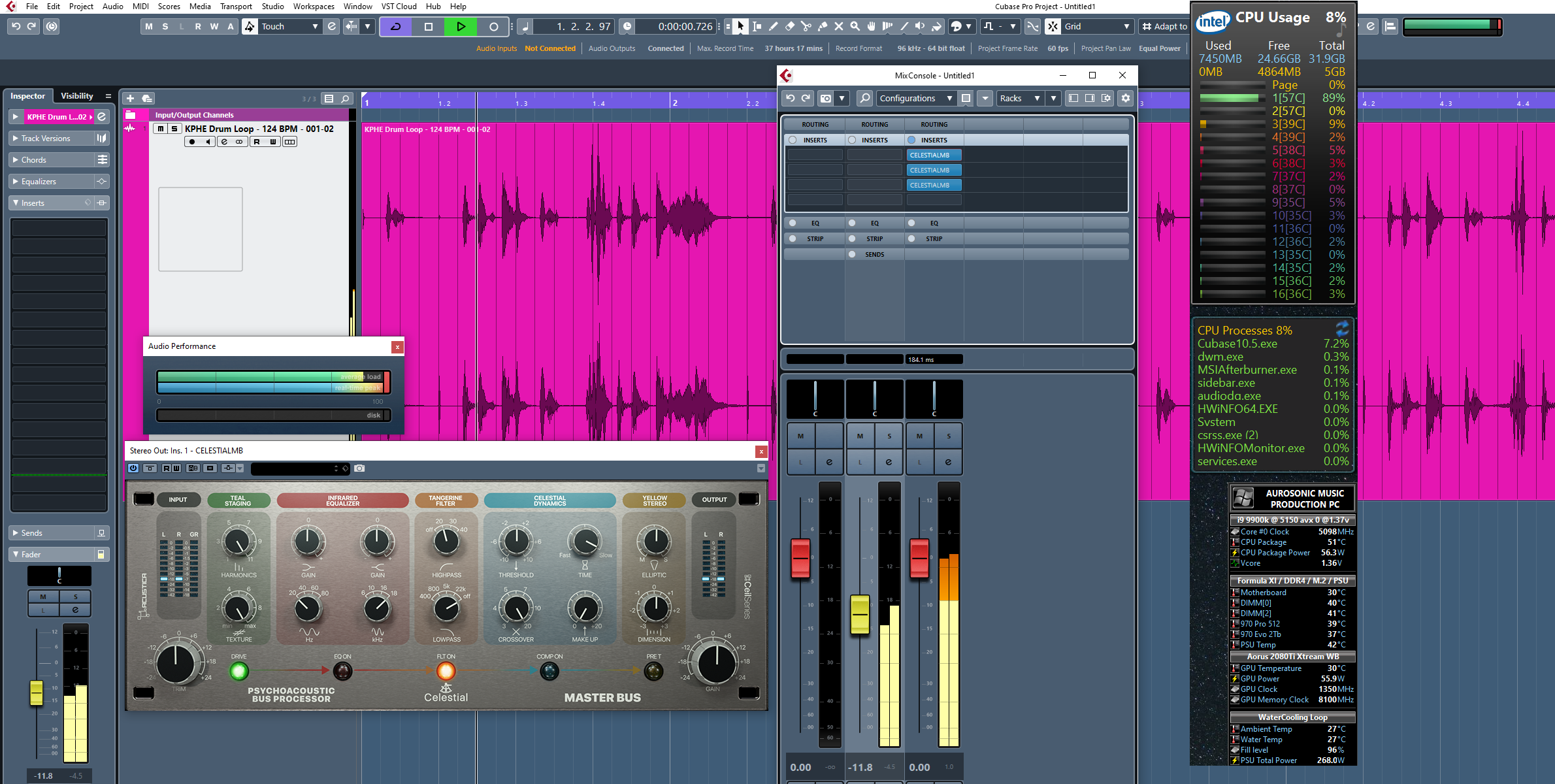The width and height of the screenshot is (1555, 784).
Task: Select the Draw pencil tool
Action: point(773,26)
